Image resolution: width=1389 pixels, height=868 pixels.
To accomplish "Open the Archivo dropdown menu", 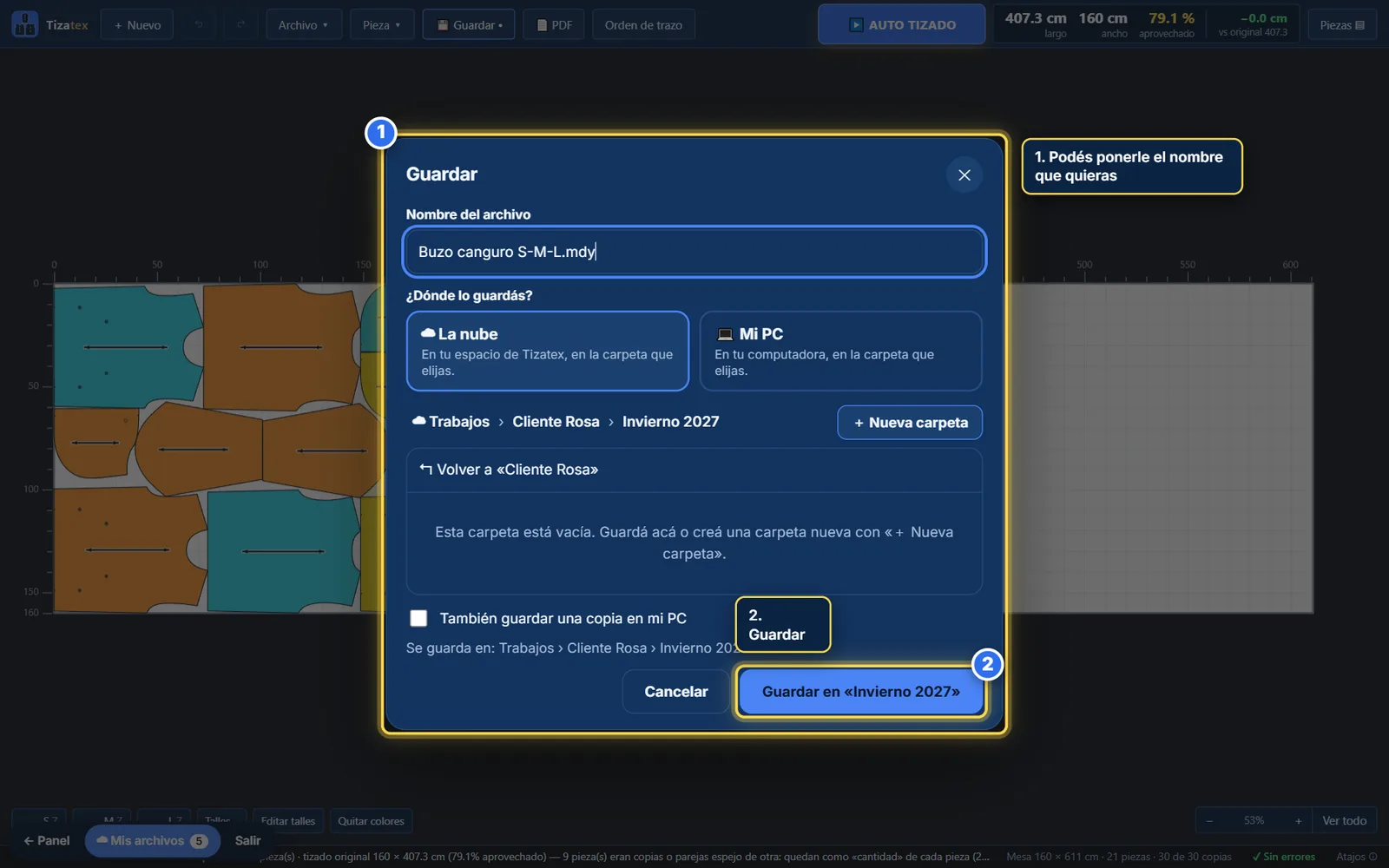I will click(303, 25).
